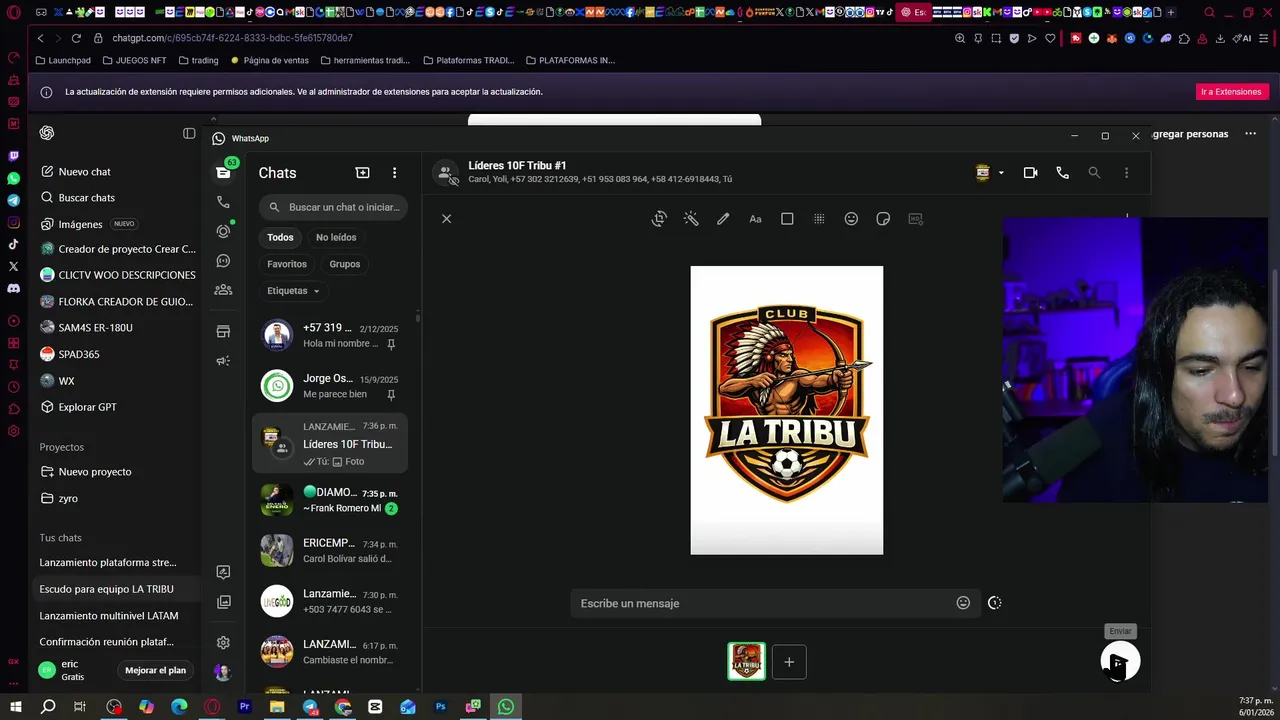Click the caption field Escribe un mensaje
1280x720 pixels.
point(765,603)
